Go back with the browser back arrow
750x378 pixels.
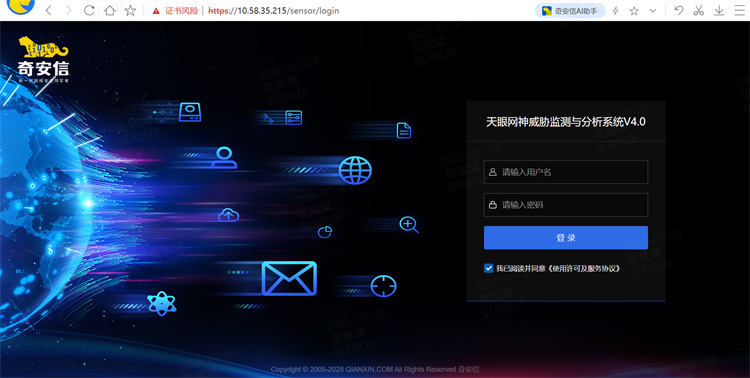(x=48, y=11)
